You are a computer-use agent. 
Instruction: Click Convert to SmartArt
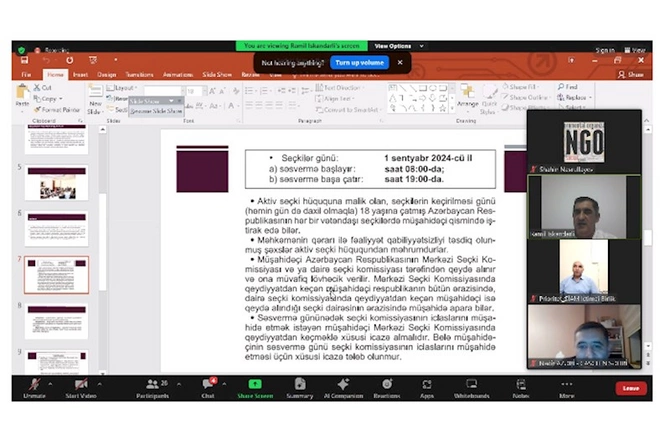coord(348,110)
